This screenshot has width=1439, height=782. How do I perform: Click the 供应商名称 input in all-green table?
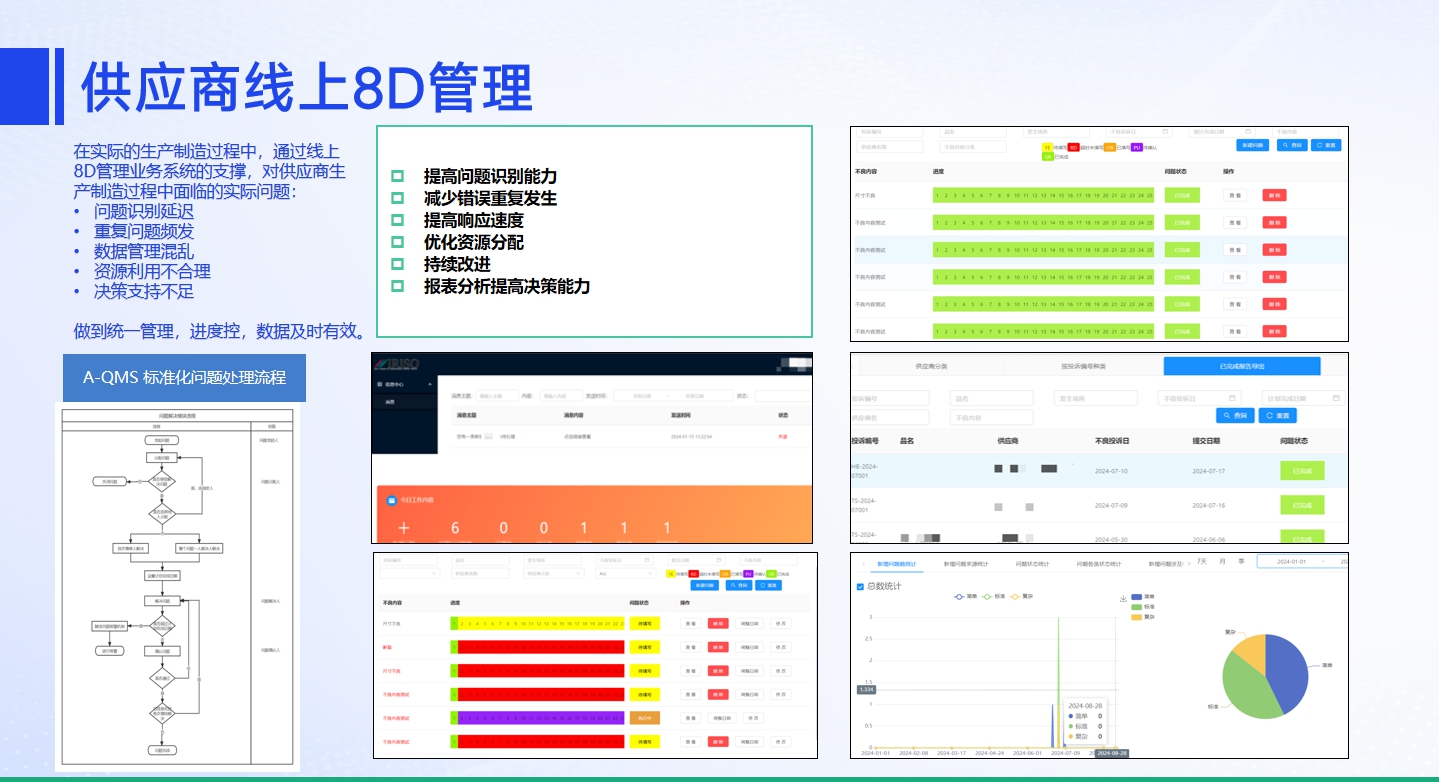890,147
